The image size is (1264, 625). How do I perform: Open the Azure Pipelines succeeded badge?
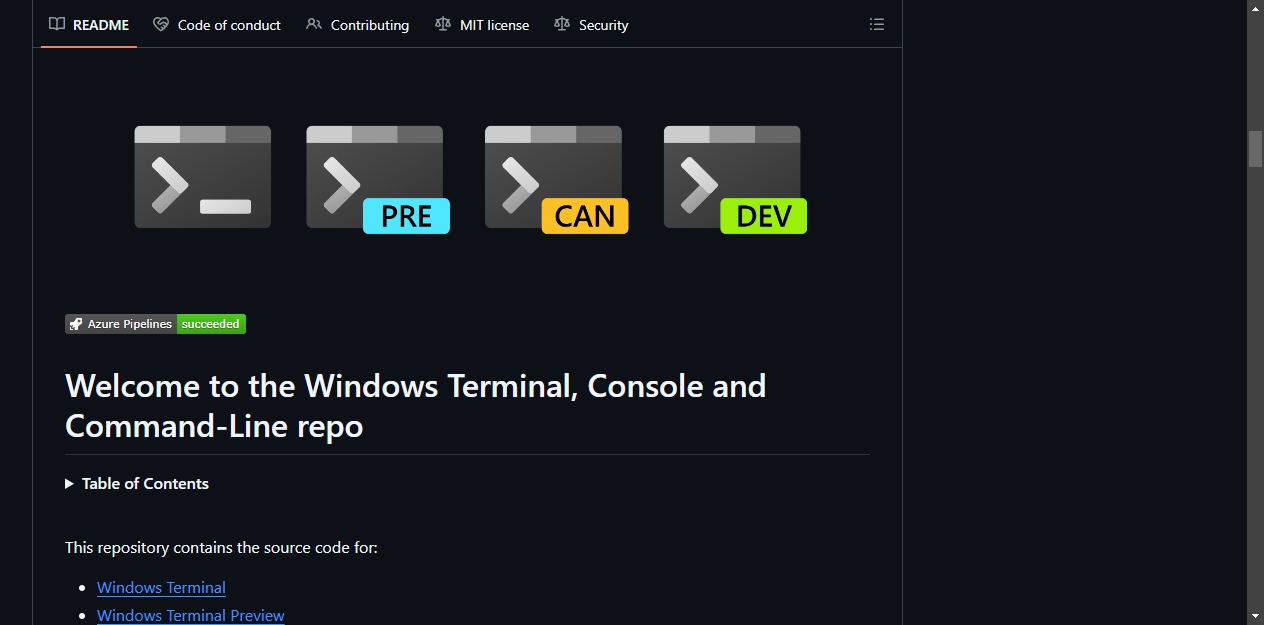155,324
